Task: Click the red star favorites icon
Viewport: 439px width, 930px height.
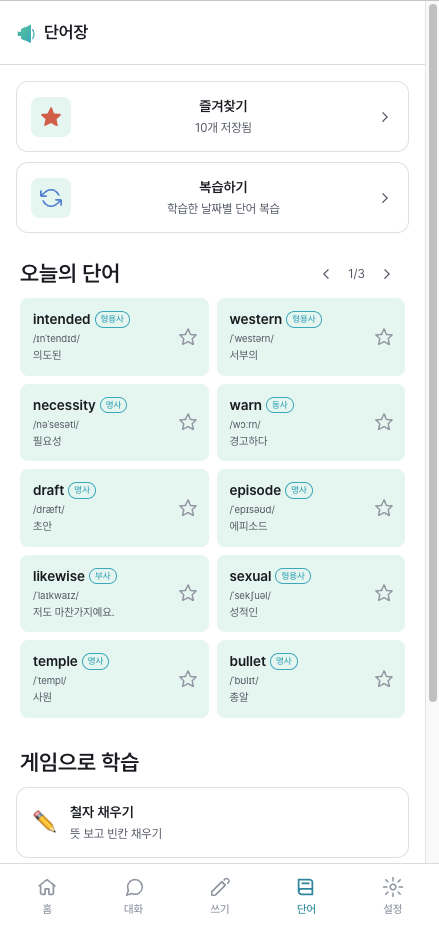Action: [x=51, y=117]
